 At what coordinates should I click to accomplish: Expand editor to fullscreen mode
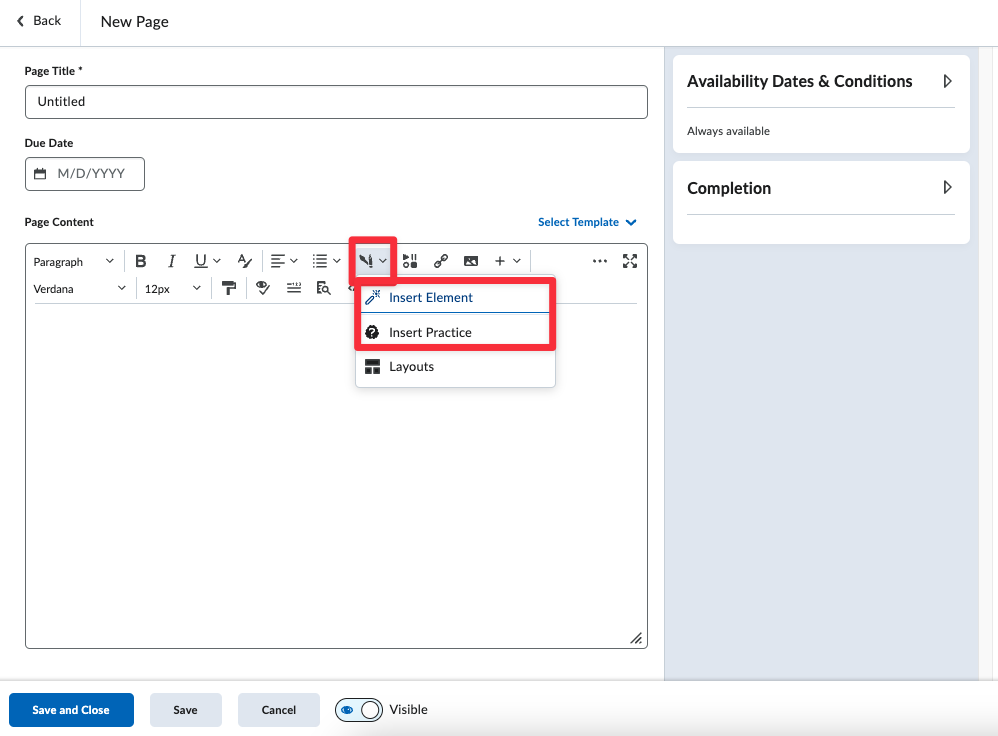pyautogui.click(x=630, y=261)
